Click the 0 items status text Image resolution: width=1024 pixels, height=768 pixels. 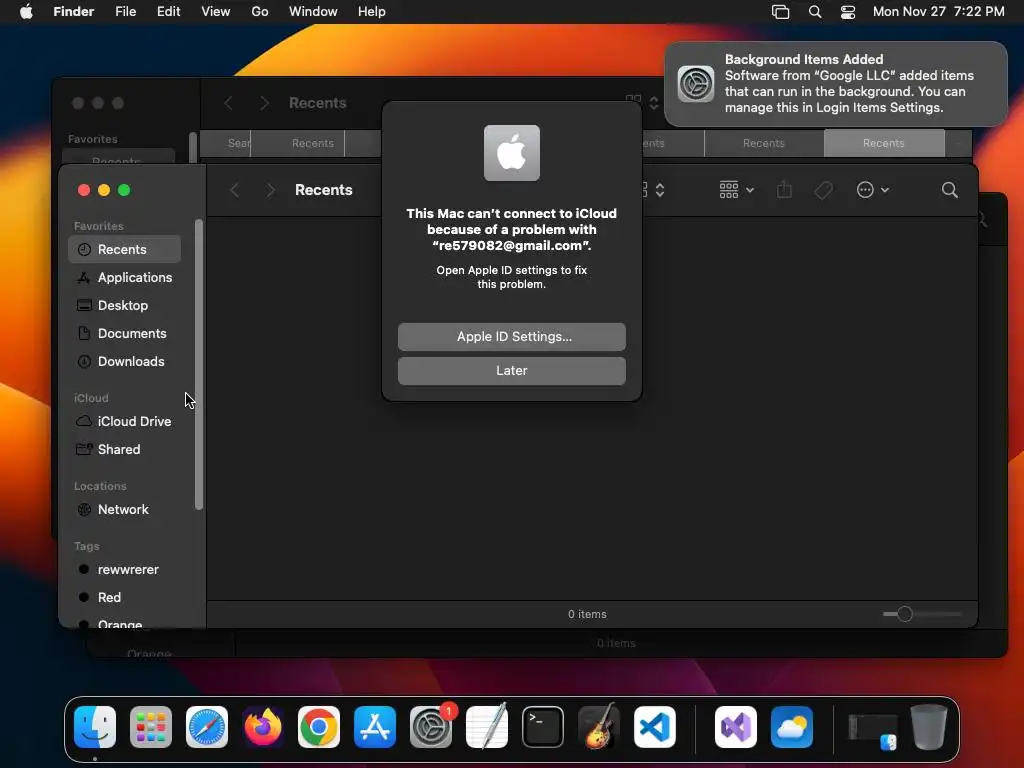point(587,615)
